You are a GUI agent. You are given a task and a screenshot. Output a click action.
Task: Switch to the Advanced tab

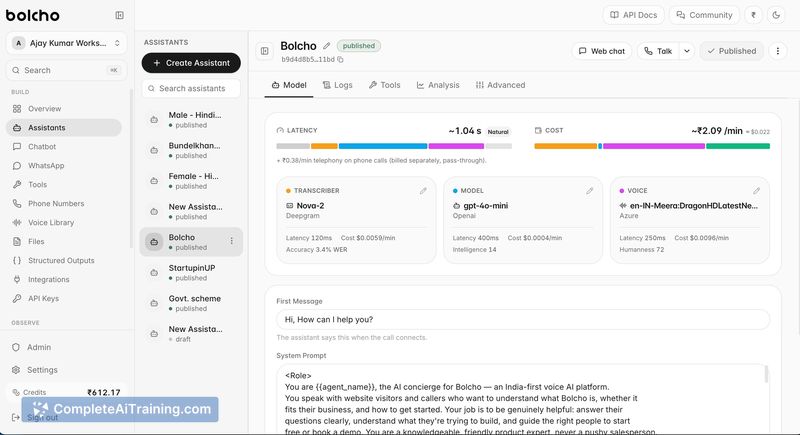coord(501,85)
